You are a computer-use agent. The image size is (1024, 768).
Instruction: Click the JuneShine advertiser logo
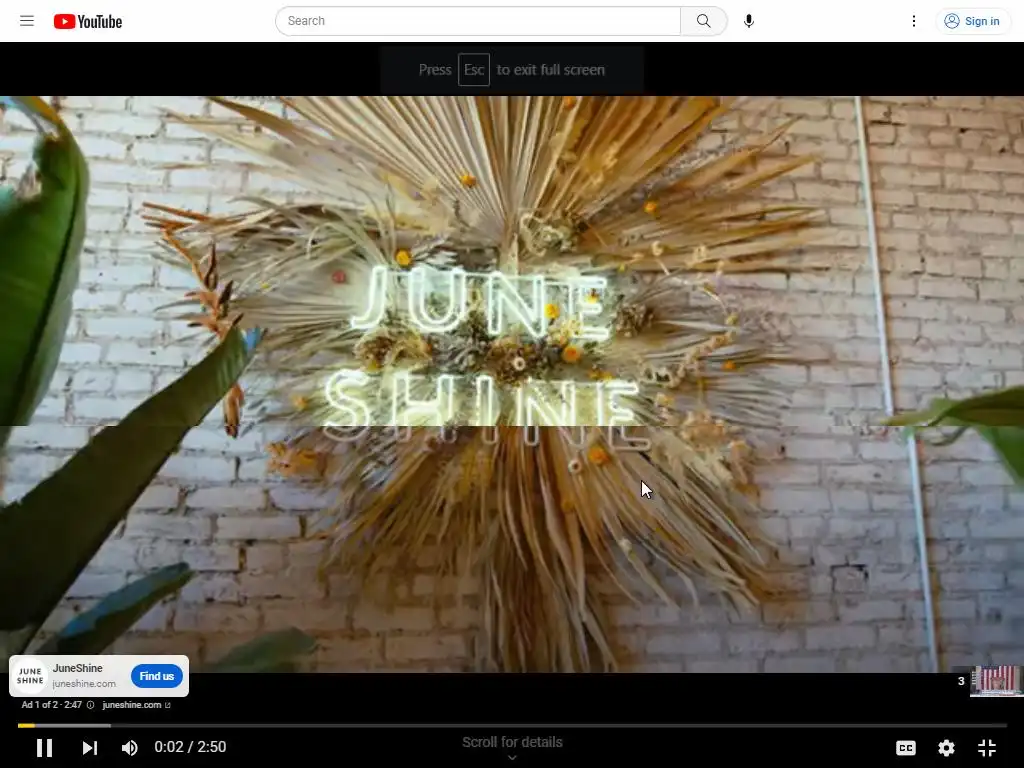pos(30,676)
